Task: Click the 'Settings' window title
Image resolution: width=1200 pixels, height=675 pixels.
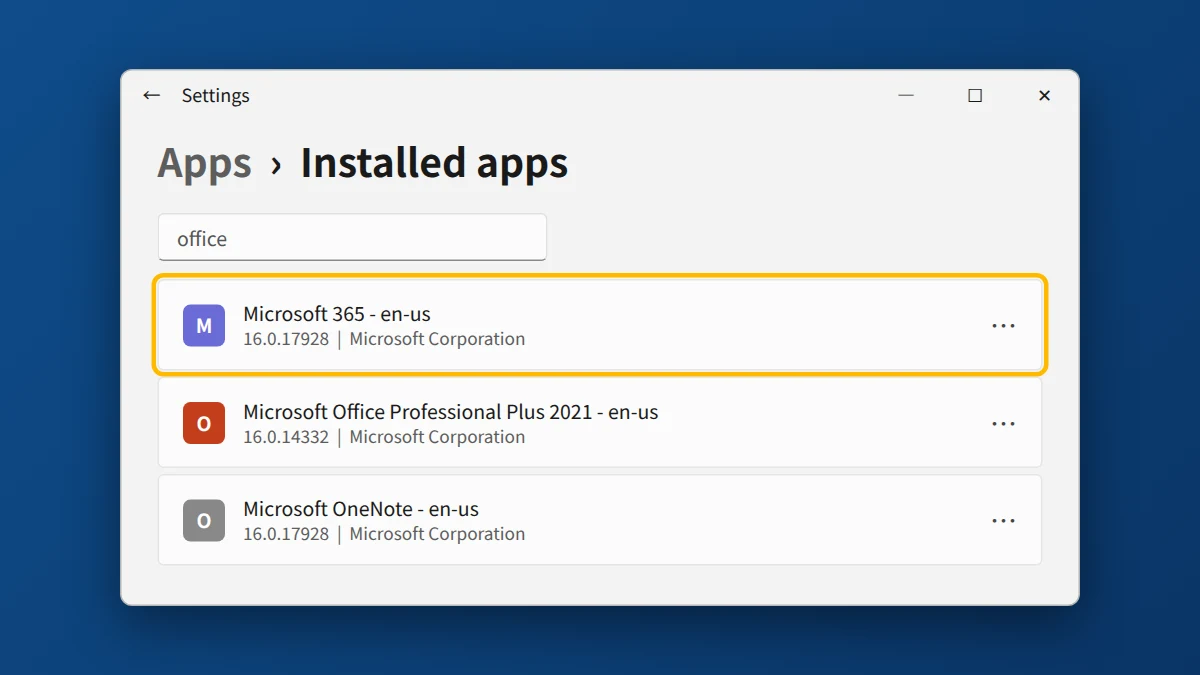Action: (x=215, y=96)
